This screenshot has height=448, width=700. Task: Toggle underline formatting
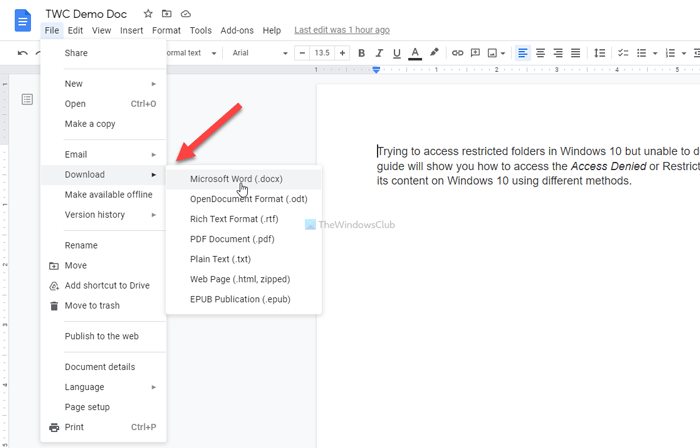coord(397,52)
